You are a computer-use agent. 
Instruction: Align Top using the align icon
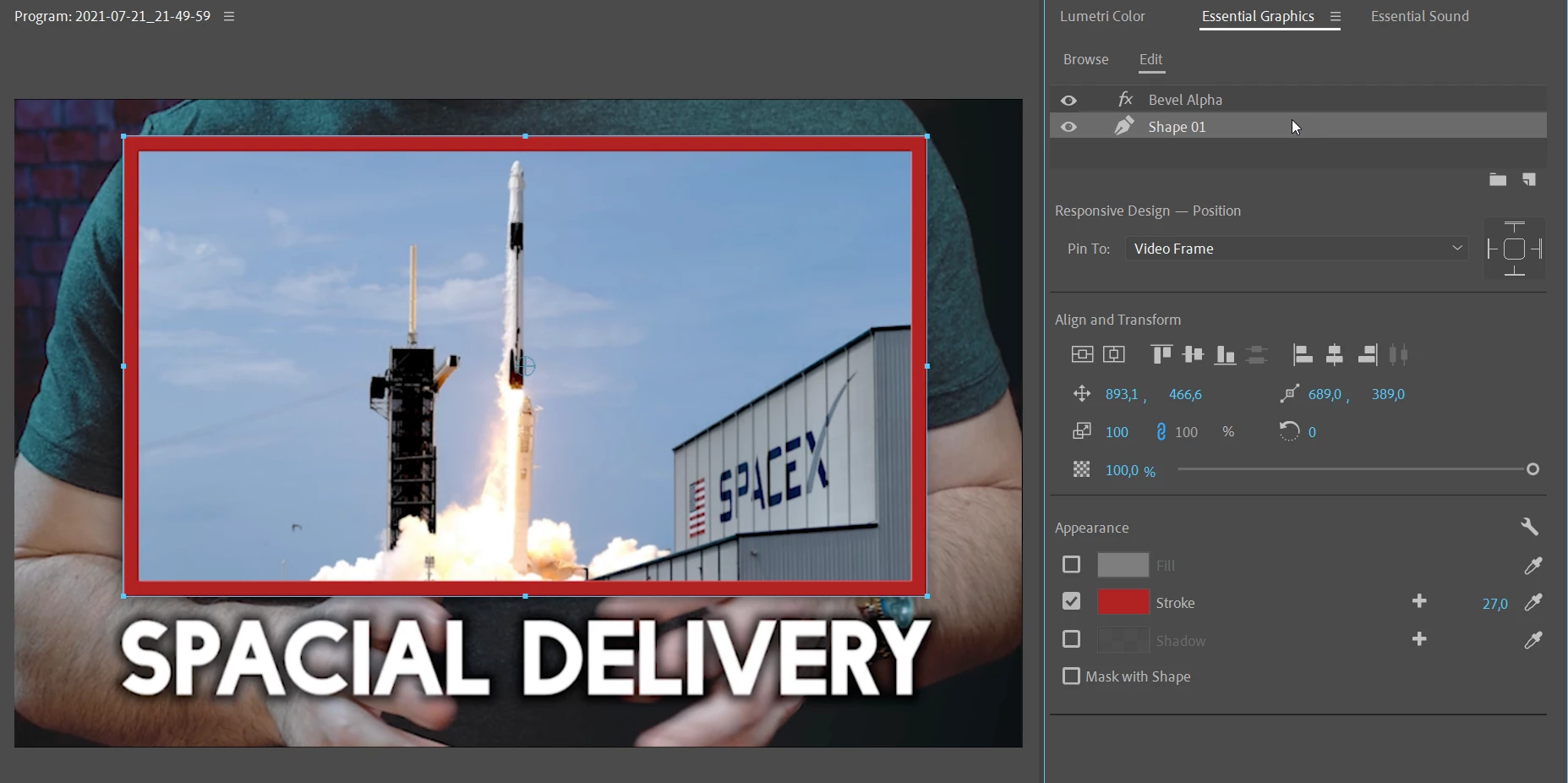tap(1161, 354)
